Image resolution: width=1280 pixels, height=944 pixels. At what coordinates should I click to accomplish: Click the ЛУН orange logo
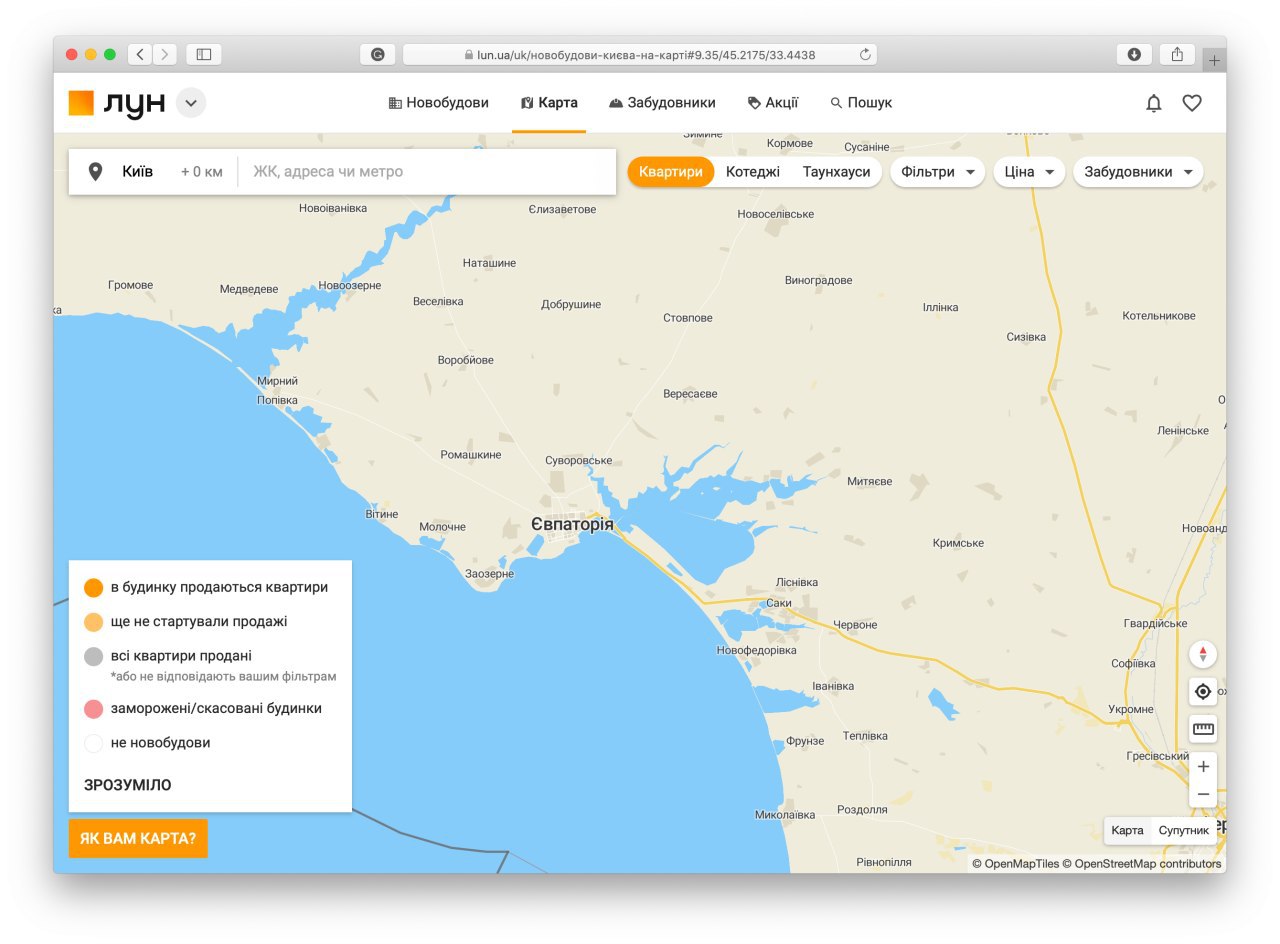coord(116,103)
